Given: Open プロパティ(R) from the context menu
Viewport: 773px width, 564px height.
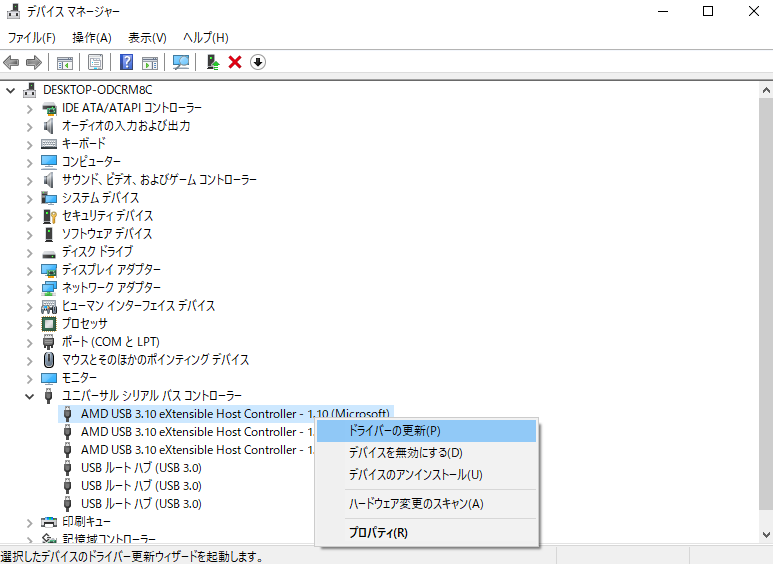Looking at the screenshot, I should (378, 533).
